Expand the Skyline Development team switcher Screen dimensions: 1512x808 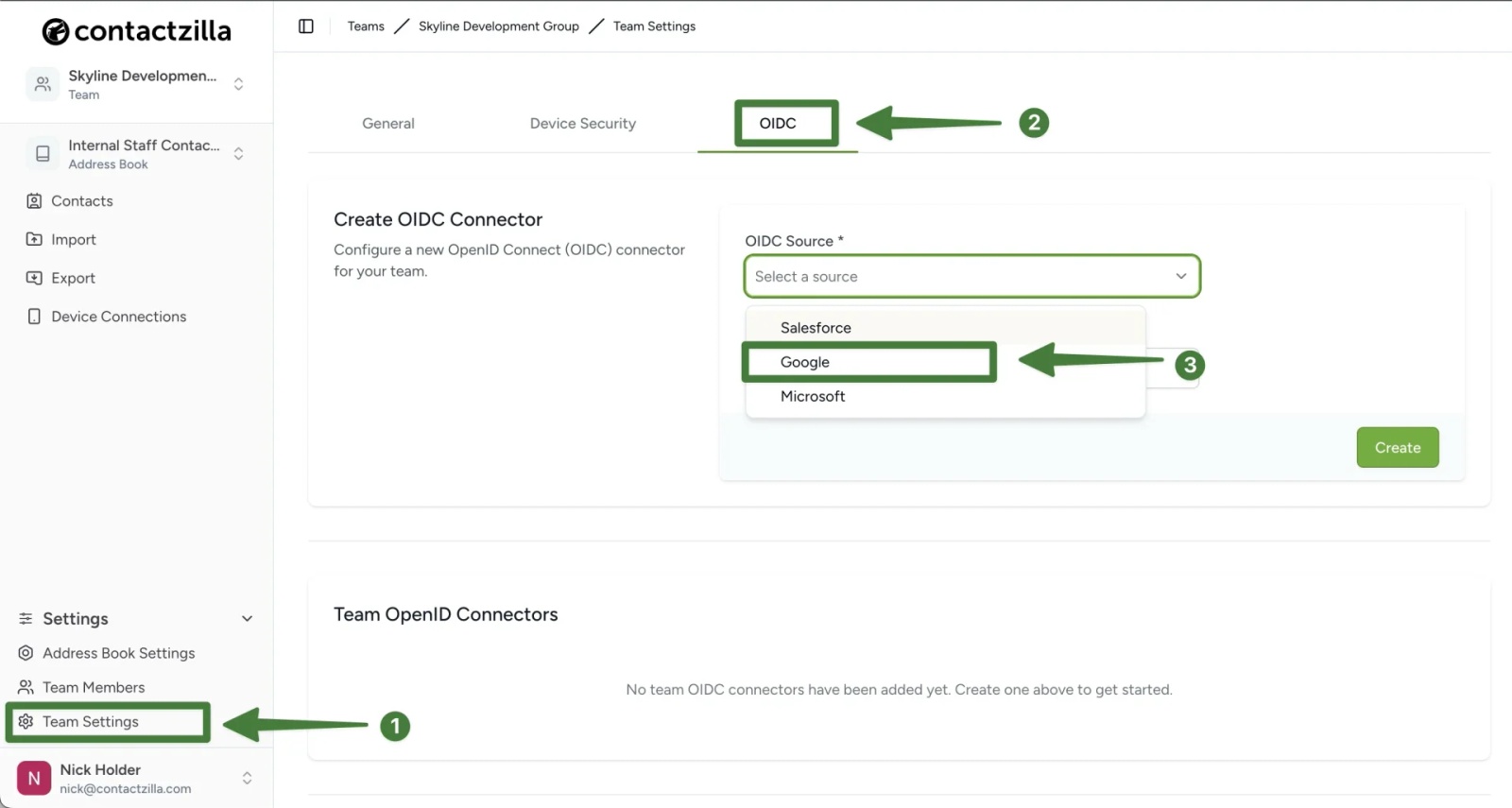coord(238,84)
